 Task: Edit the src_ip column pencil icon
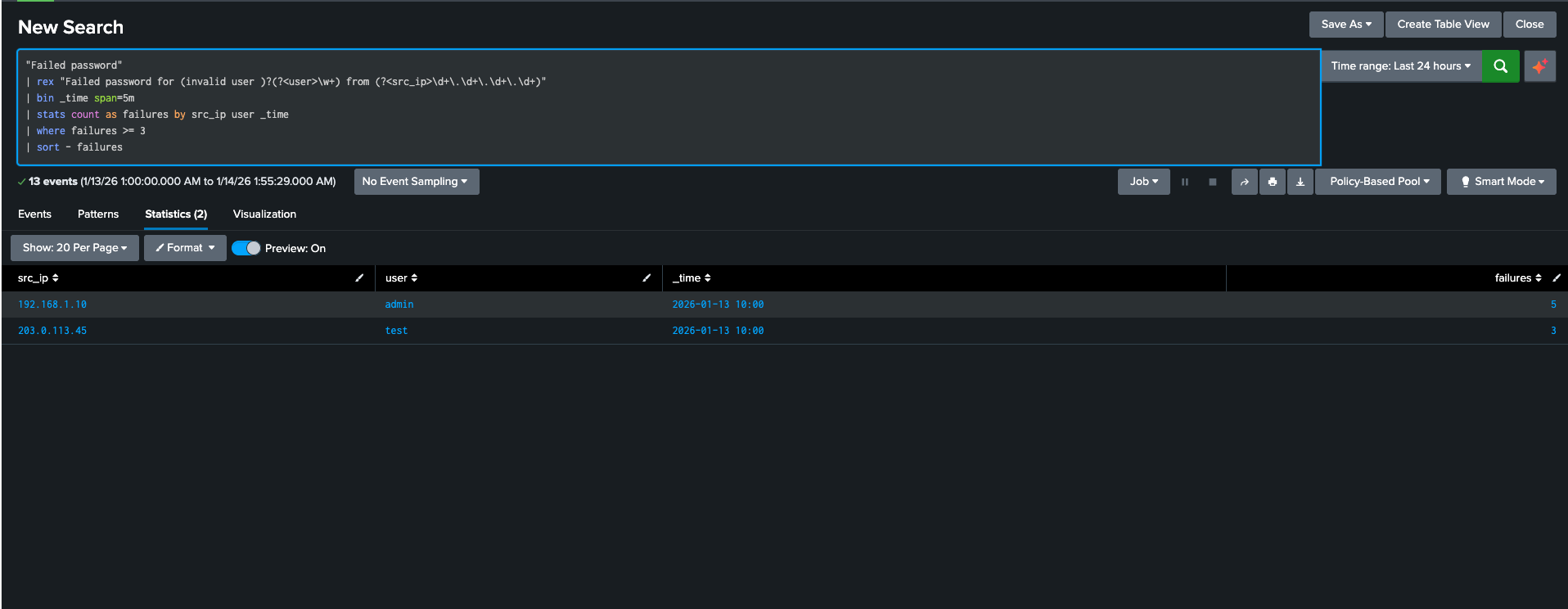coord(359,278)
